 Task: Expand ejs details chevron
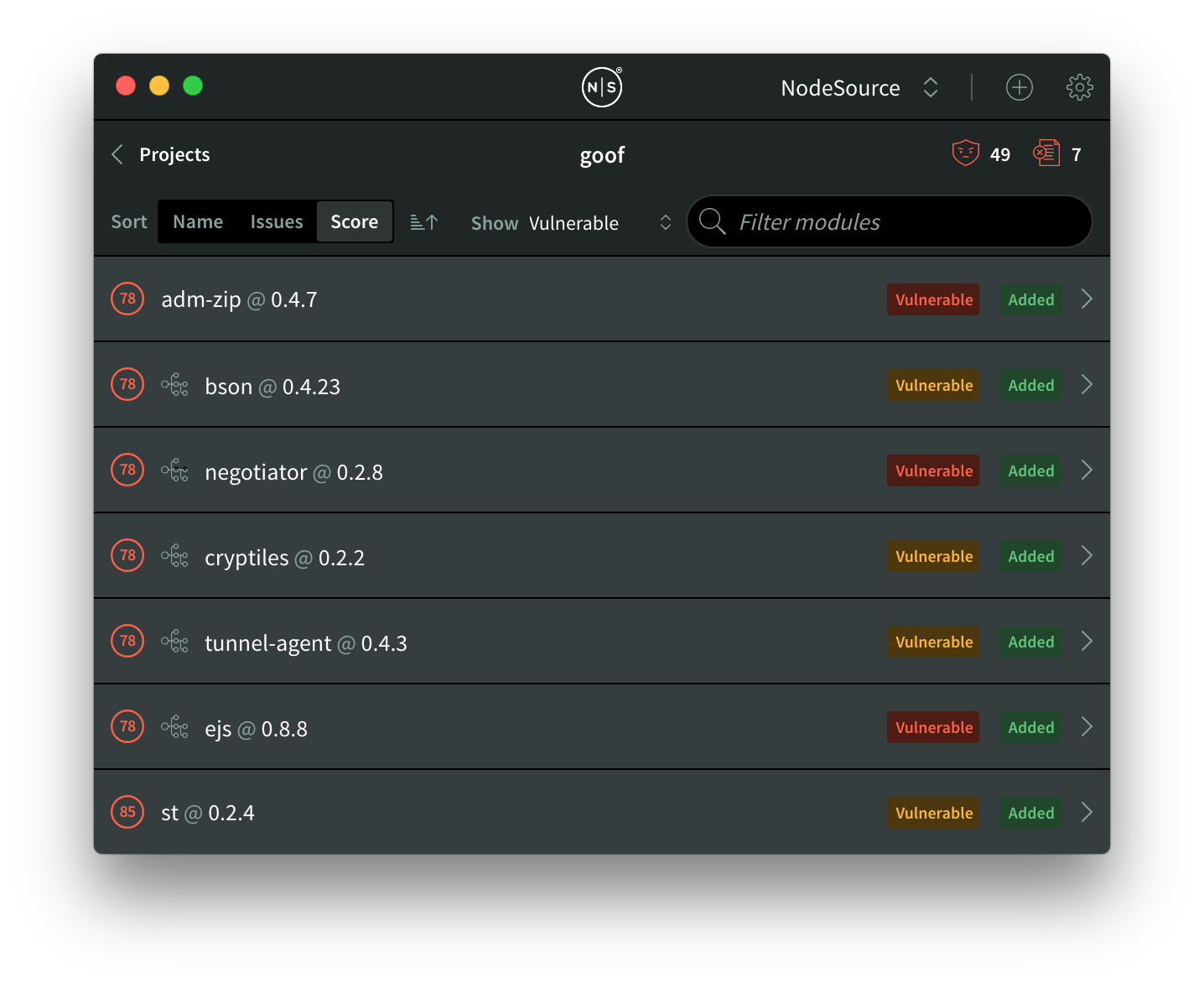(1087, 726)
